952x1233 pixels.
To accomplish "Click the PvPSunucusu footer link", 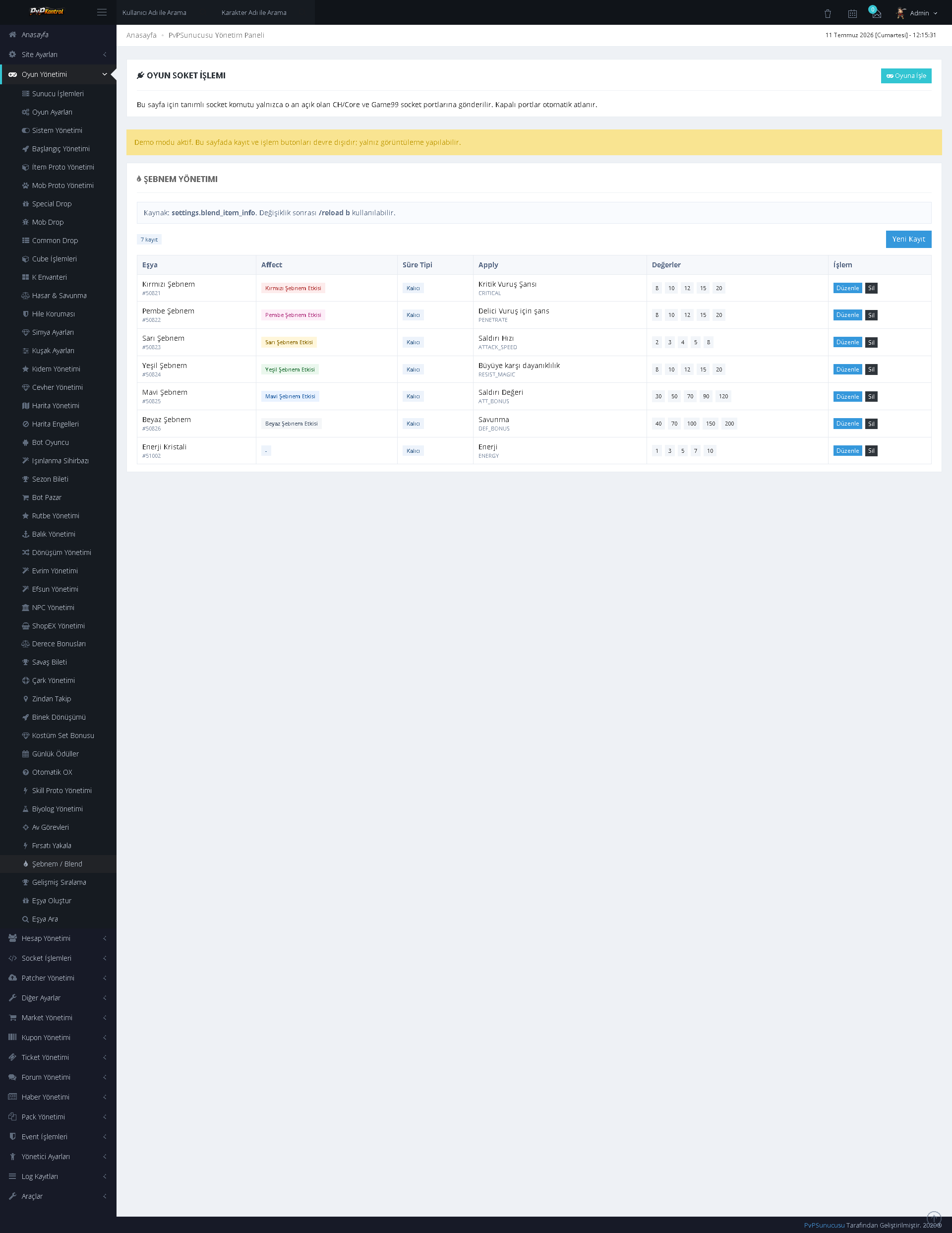I will pos(824,1225).
